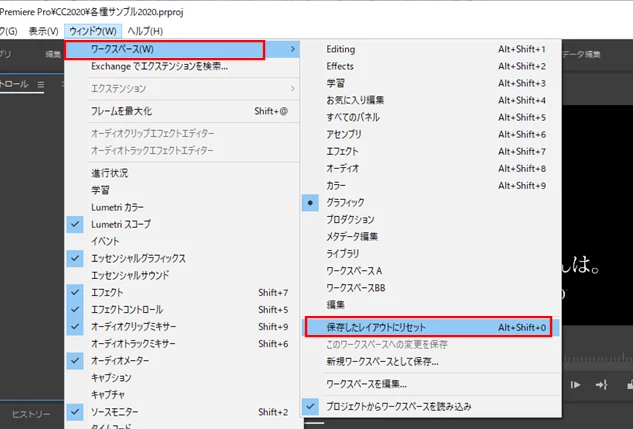633x429 pixels.
Task: Toggle エフェクトコントロール panel checkmark
Action: click(75, 310)
